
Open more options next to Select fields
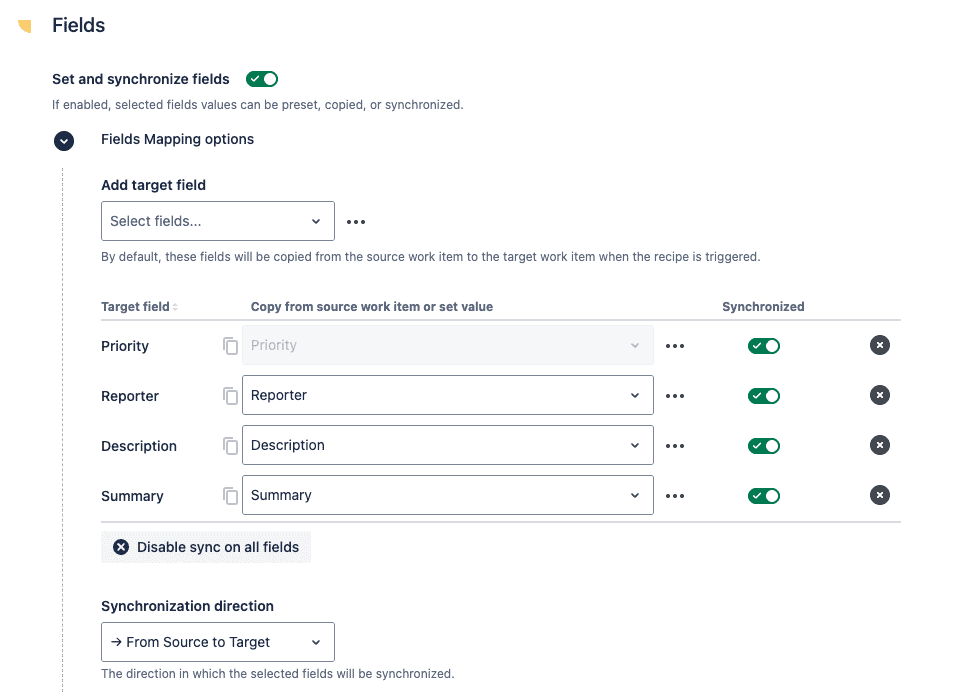pyautogui.click(x=357, y=221)
